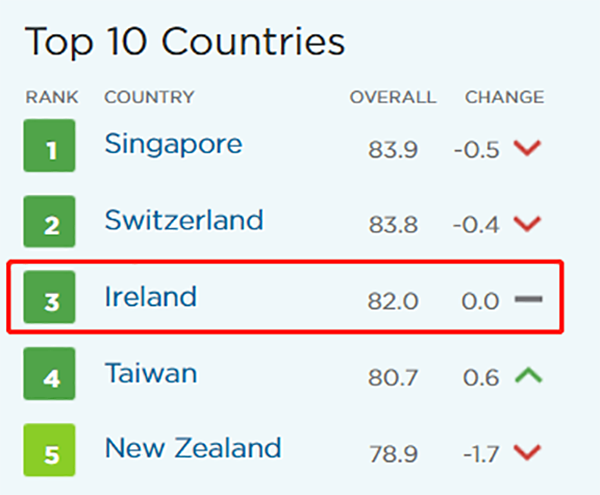
Task: Click Taiwan's green up arrow
Action: pos(527,375)
